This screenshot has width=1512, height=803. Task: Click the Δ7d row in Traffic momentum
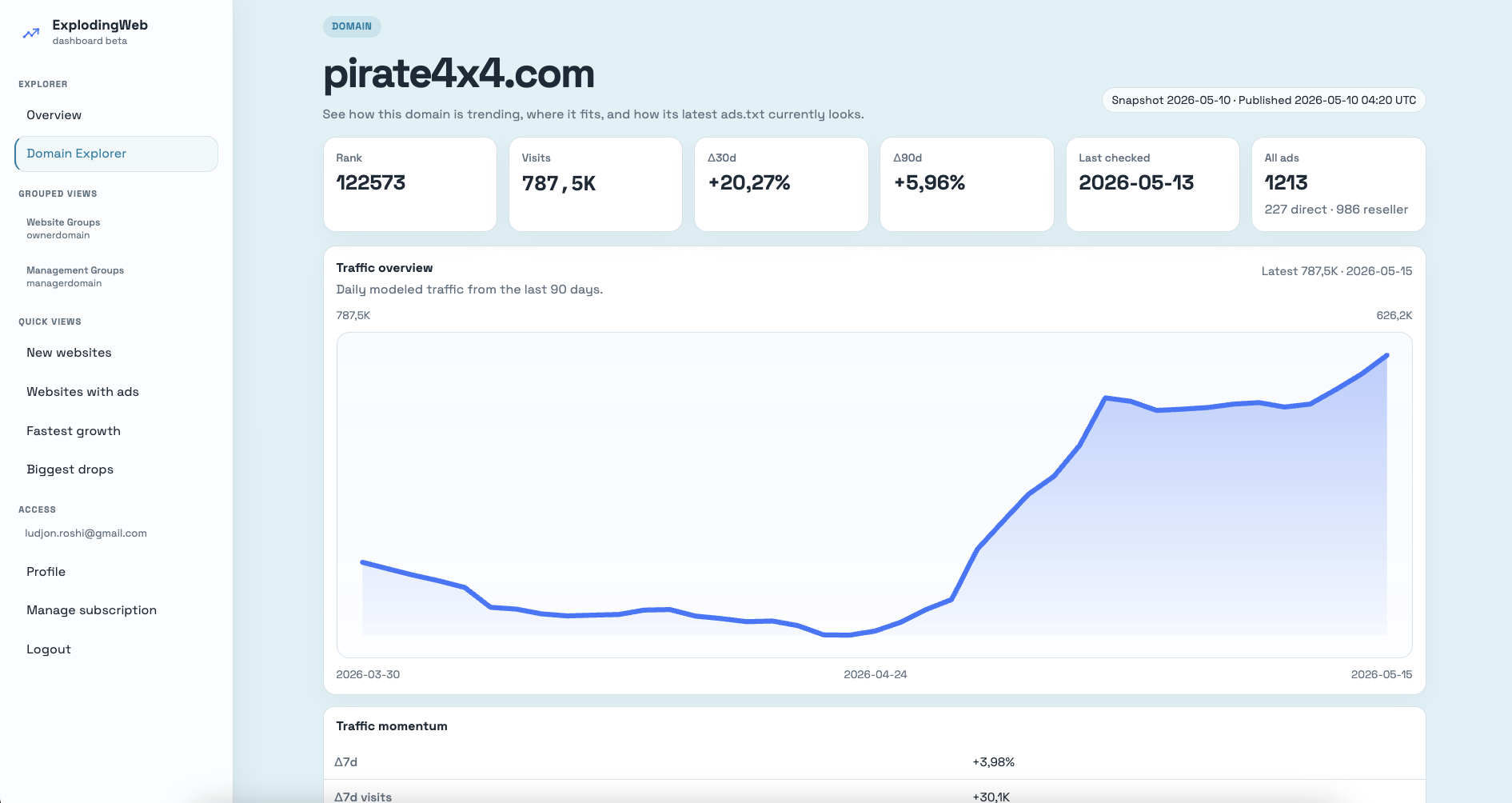[874, 762]
